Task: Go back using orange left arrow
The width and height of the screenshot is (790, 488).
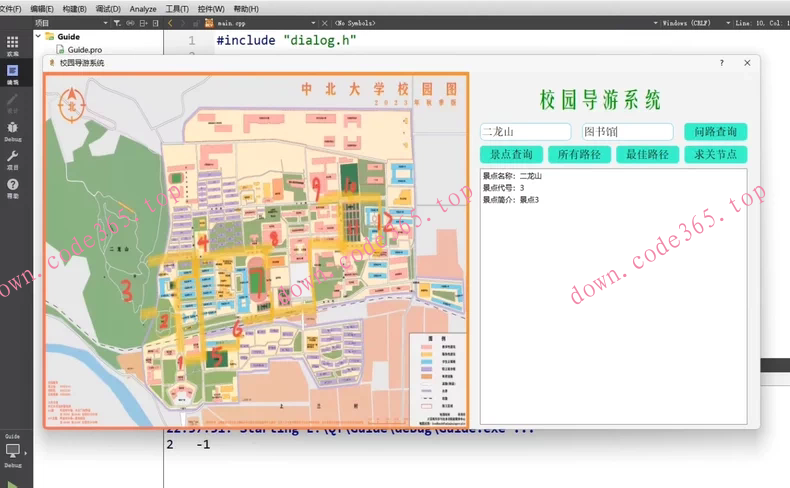Action: coord(170,23)
